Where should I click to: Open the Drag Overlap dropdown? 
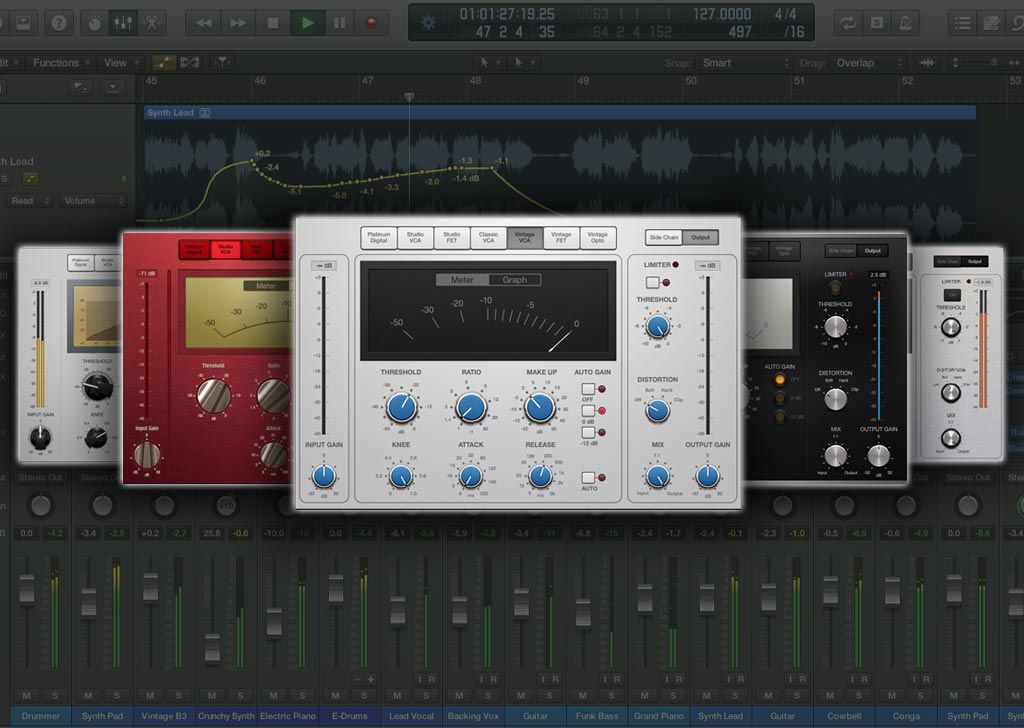point(868,63)
